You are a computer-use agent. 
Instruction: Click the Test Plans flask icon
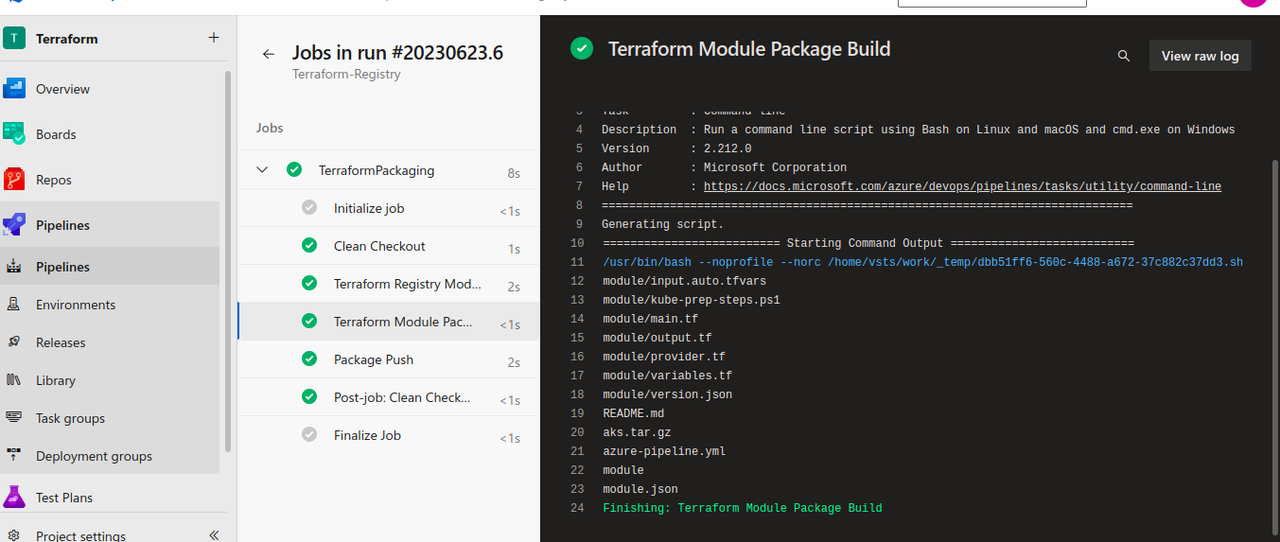14,496
